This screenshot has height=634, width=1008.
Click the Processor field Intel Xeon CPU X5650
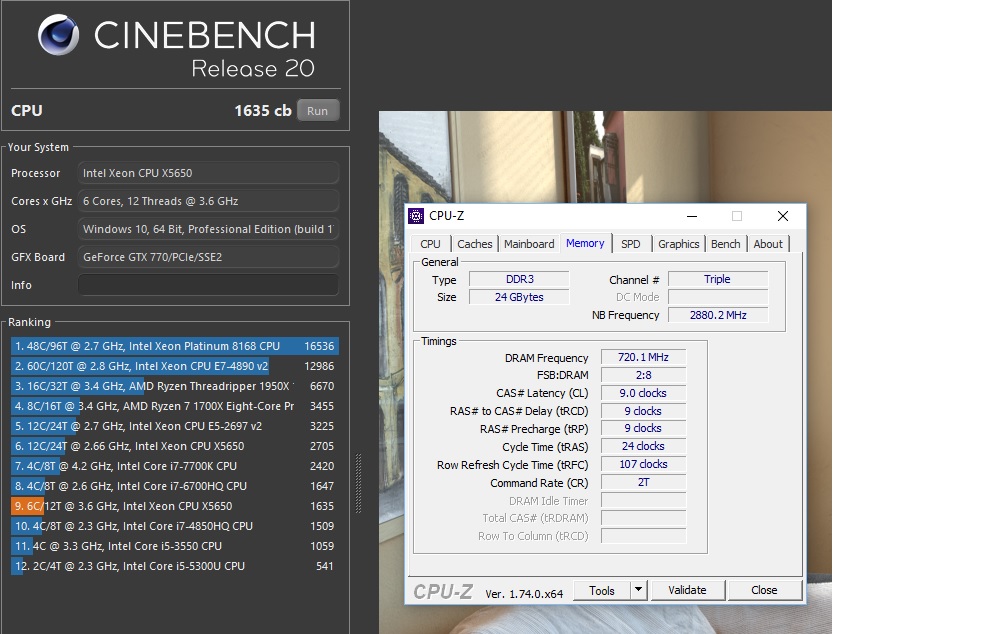[x=208, y=173]
